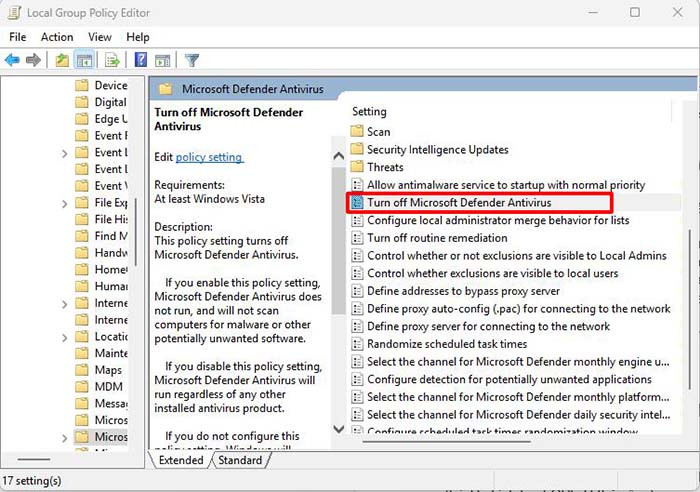This screenshot has width=700, height=492.
Task: Select the Find M tree folder
Action: coord(101,236)
